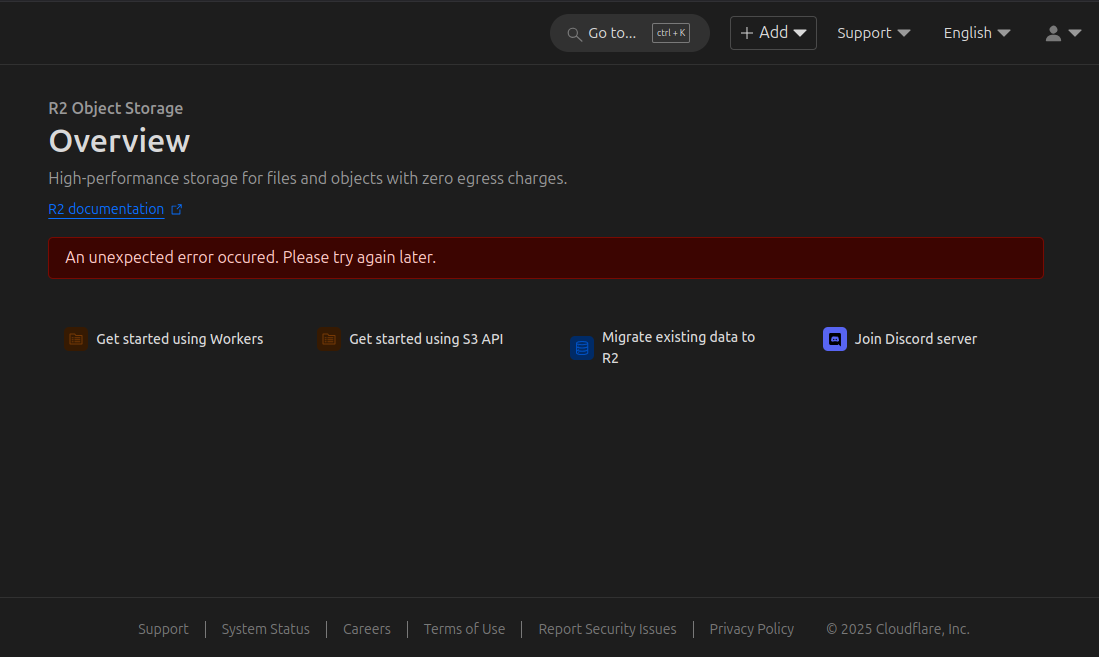Click Join Discord server link
This screenshot has height=657, width=1099.
point(915,339)
